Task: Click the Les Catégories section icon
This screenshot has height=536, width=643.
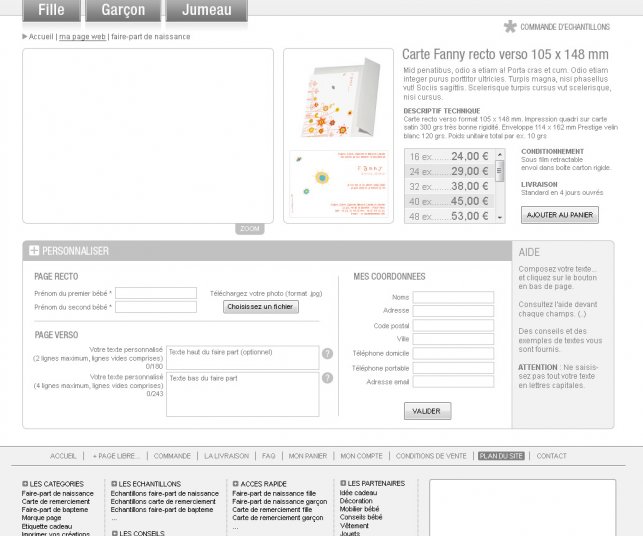Action: (25, 483)
